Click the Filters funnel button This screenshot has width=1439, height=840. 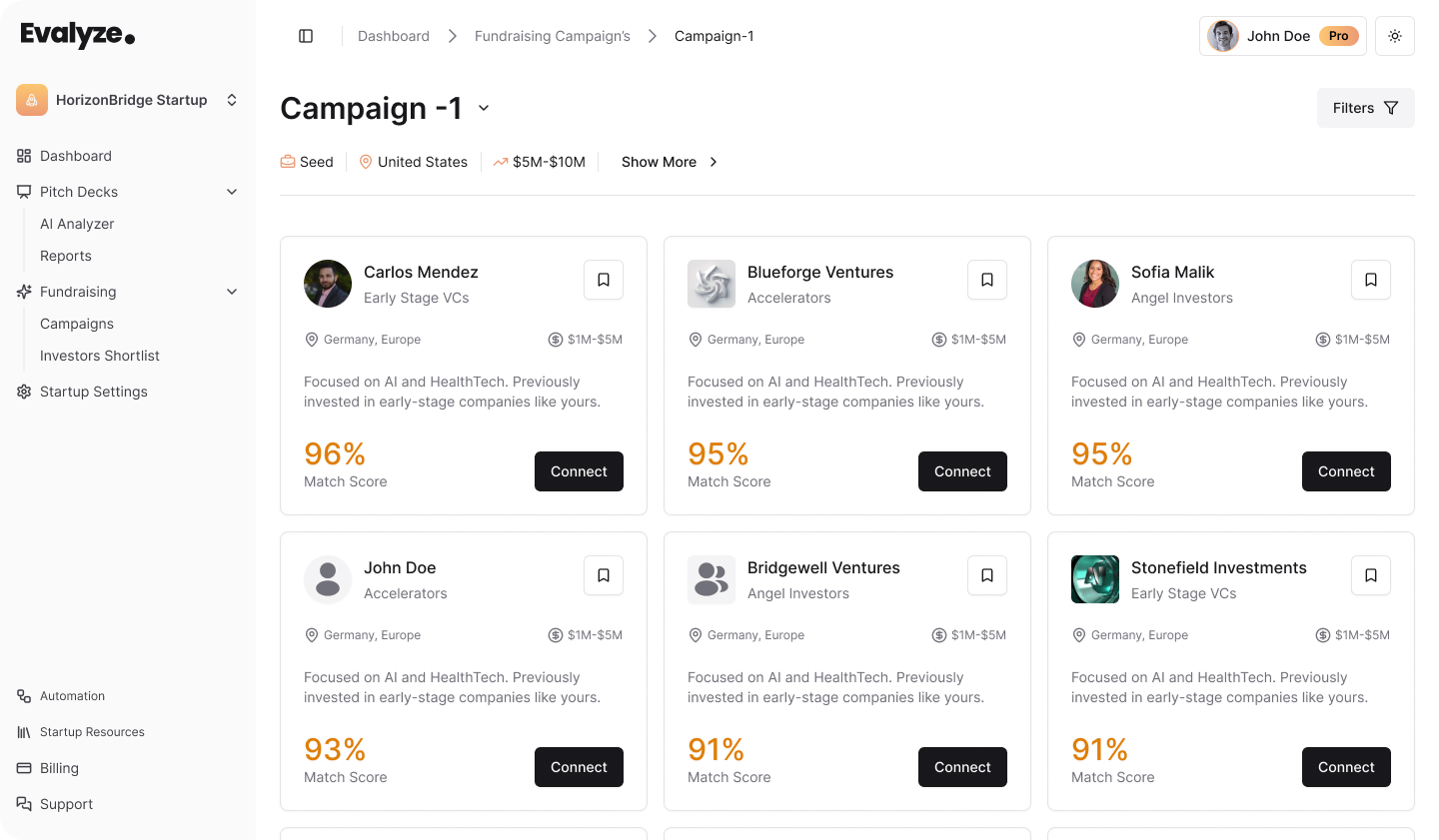tap(1365, 108)
